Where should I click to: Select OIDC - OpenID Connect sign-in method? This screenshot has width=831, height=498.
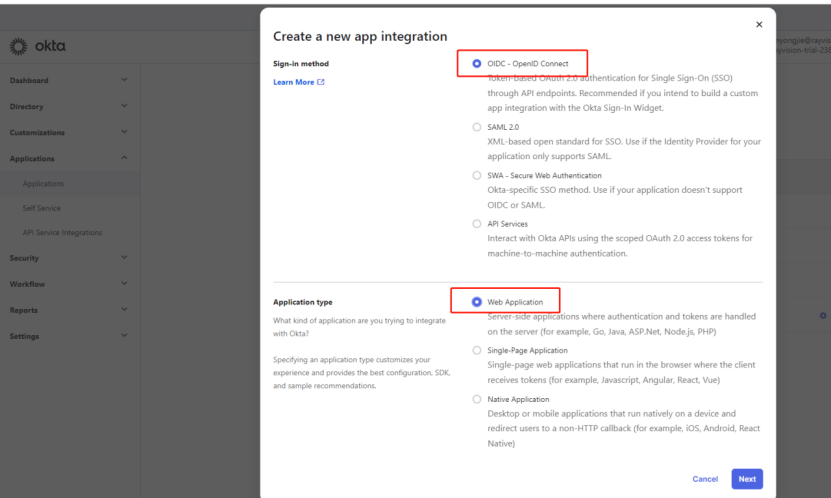point(477,64)
